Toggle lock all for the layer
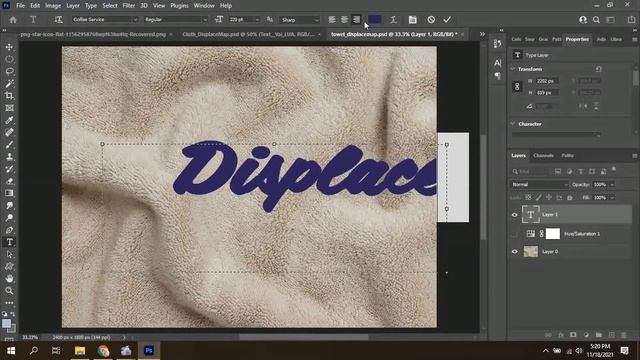 point(569,198)
